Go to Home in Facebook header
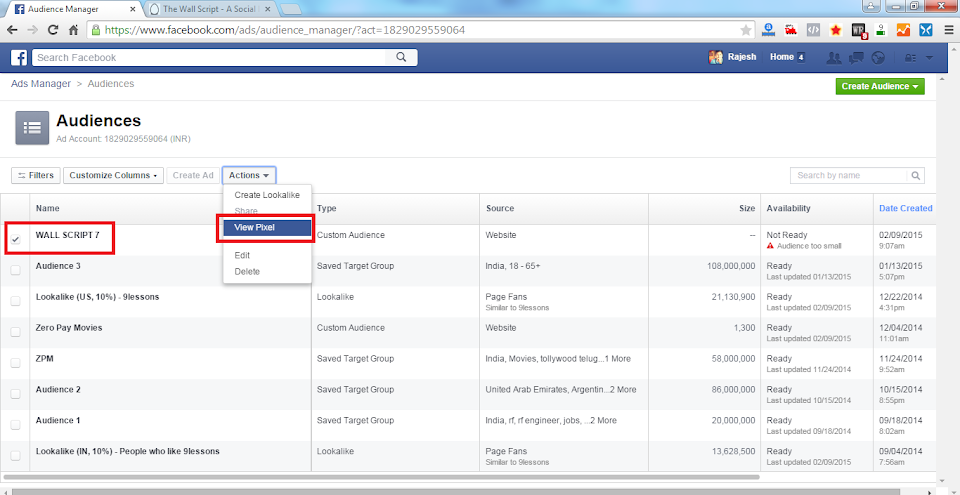 [x=782, y=57]
